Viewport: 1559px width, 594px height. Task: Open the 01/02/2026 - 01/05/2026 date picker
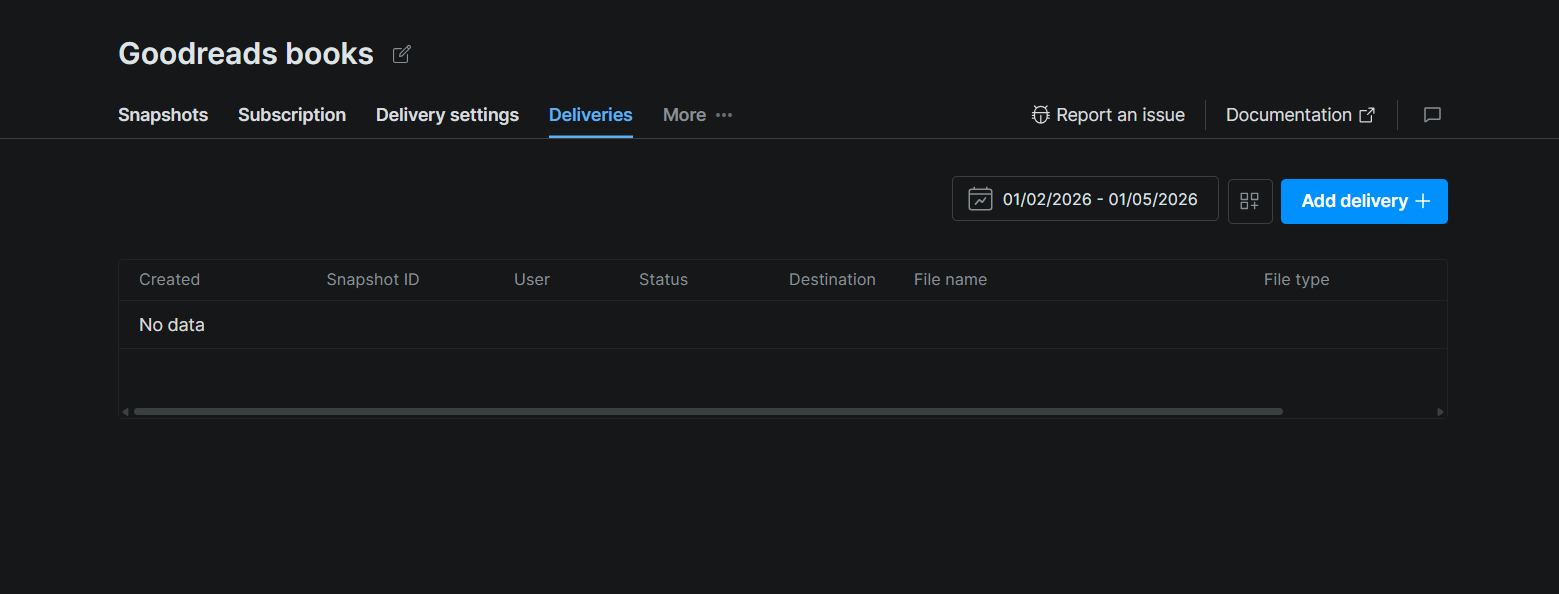(x=1085, y=199)
